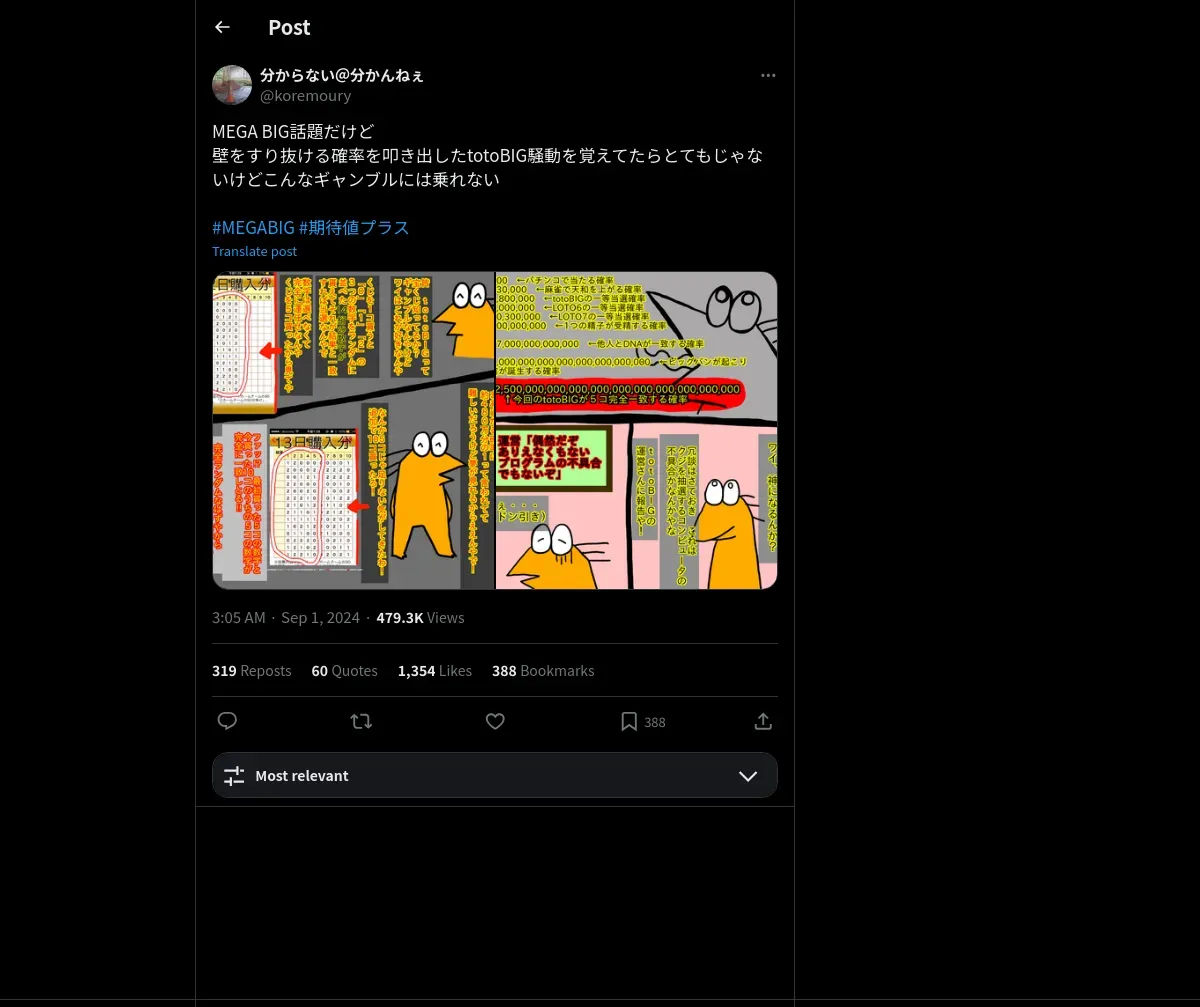Screen dimensions: 1200x1007
Task: Like the post with the heart icon
Action: click(x=495, y=721)
